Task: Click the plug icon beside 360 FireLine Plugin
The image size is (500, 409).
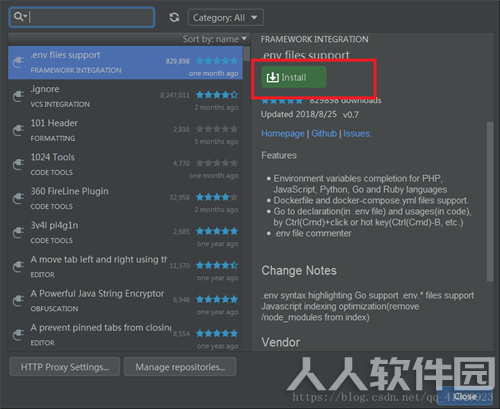Action: tap(18, 199)
